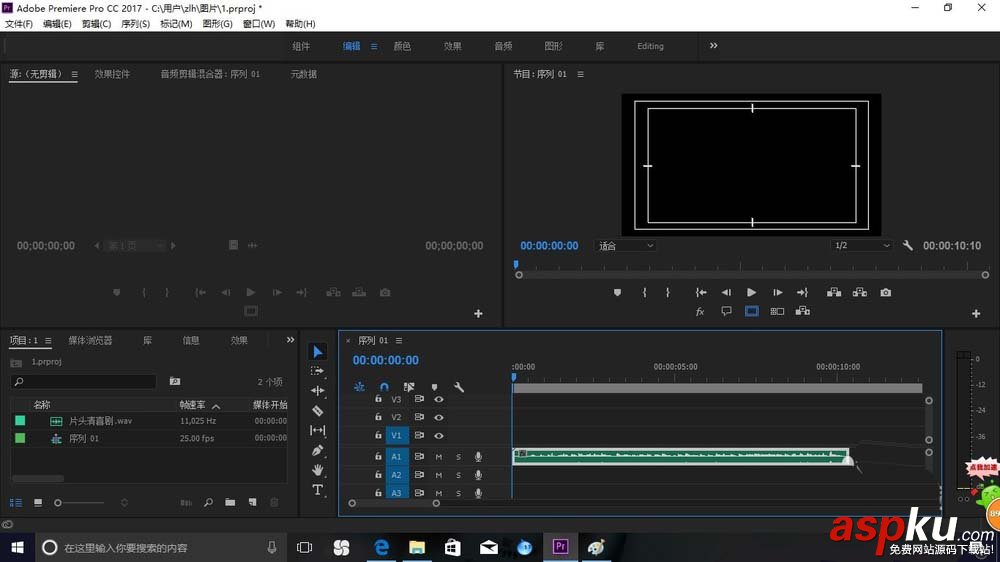Image resolution: width=1000 pixels, height=562 pixels.
Task: Toggle the timeline Snap magnet icon
Action: [384, 387]
